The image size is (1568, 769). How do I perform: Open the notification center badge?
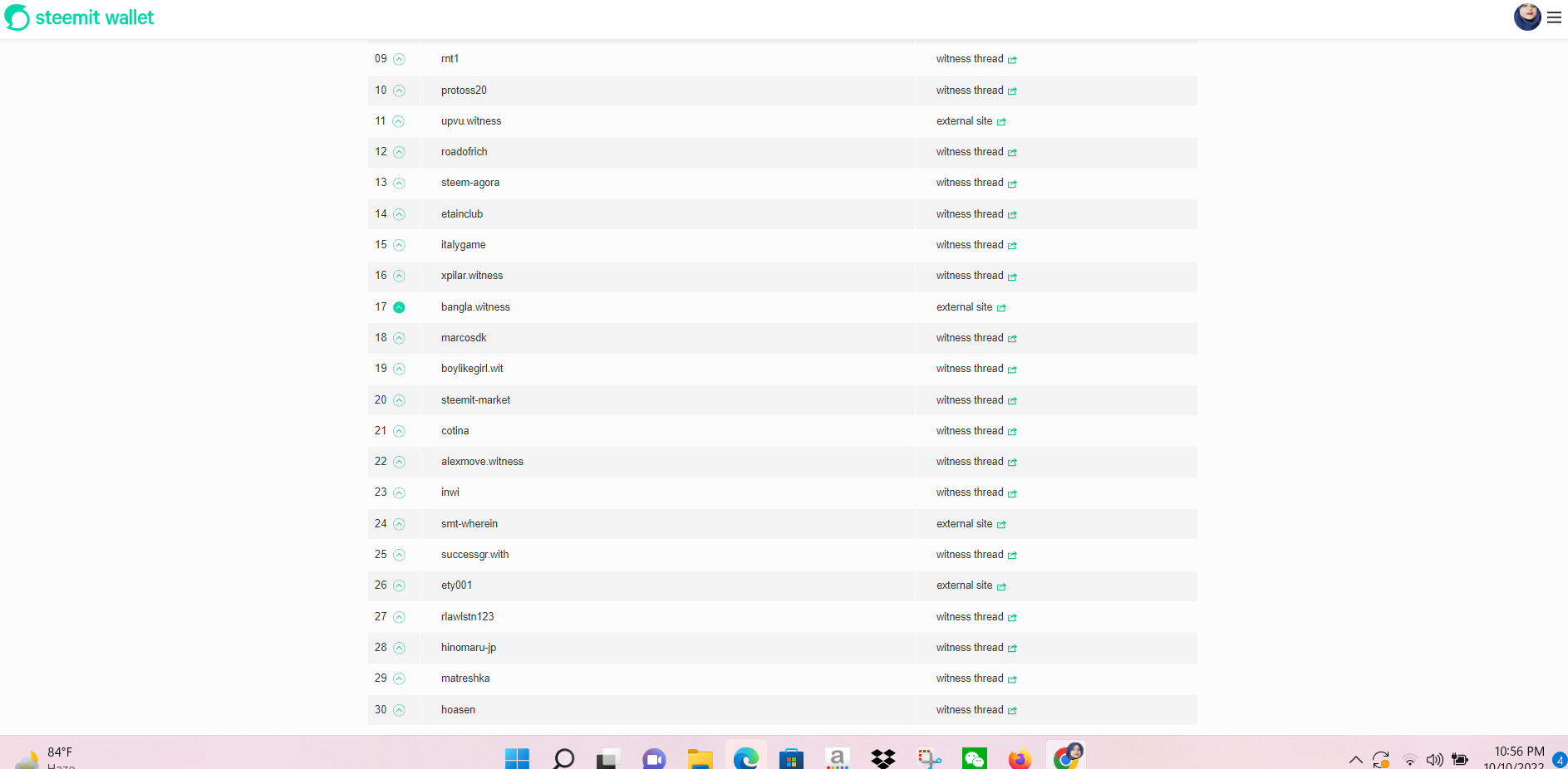click(x=1560, y=760)
